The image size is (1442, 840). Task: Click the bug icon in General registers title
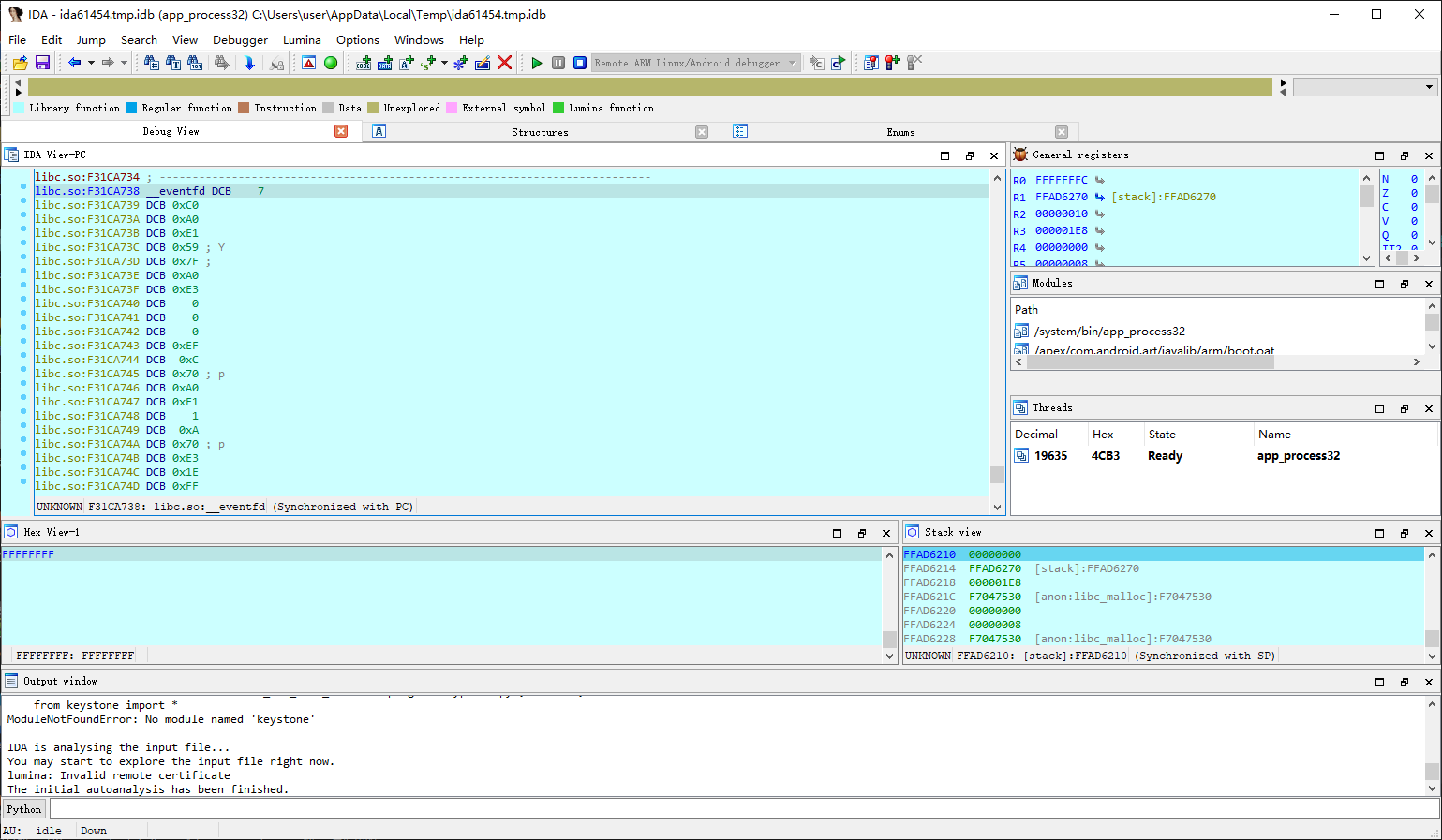[1021, 155]
